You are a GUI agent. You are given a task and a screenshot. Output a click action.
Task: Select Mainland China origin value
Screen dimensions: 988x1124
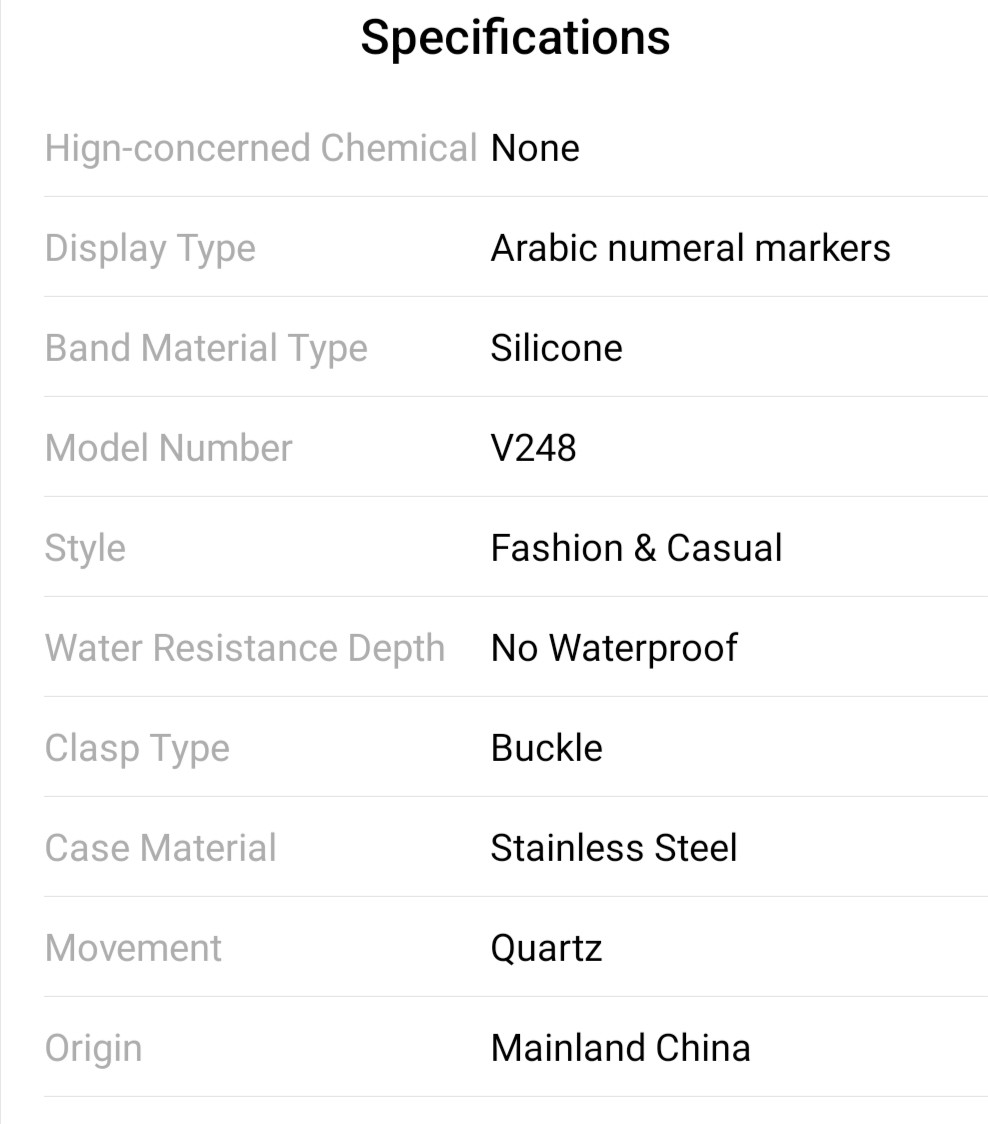coord(620,1048)
